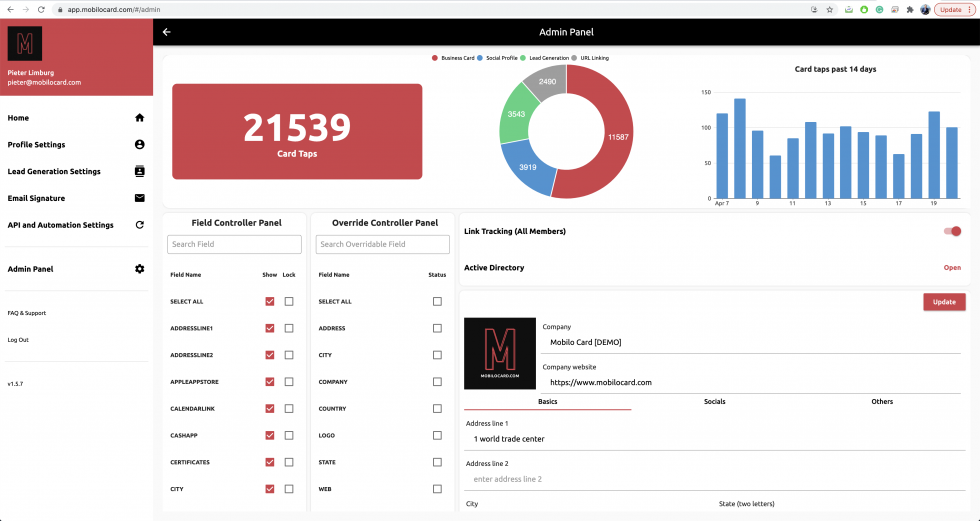Click the Home icon in sidebar

pyautogui.click(x=140, y=118)
